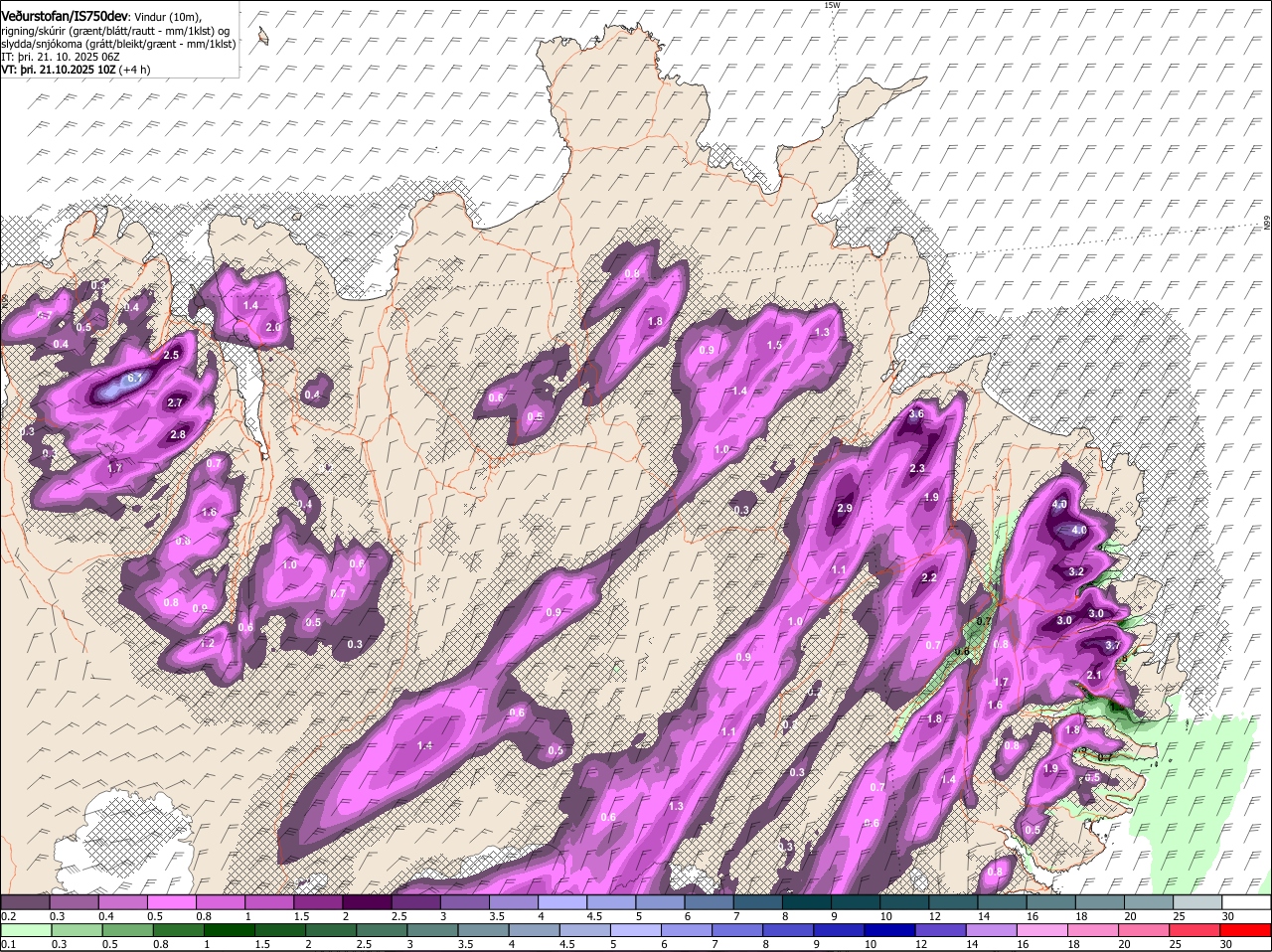Click the 2.1 precipitation label
Screen dimensions: 1272x952
coord(1094,675)
